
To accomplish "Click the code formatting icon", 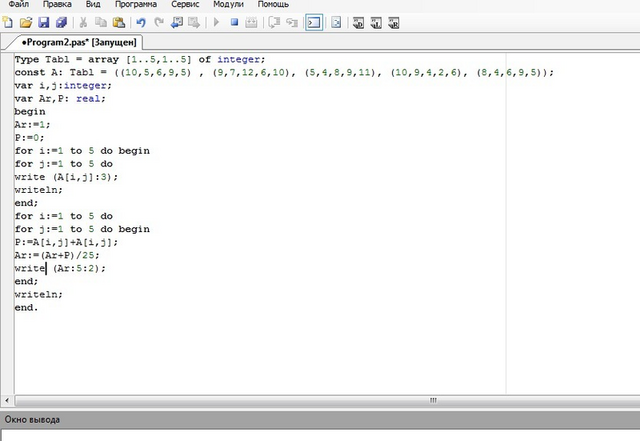I will tap(336, 22).
